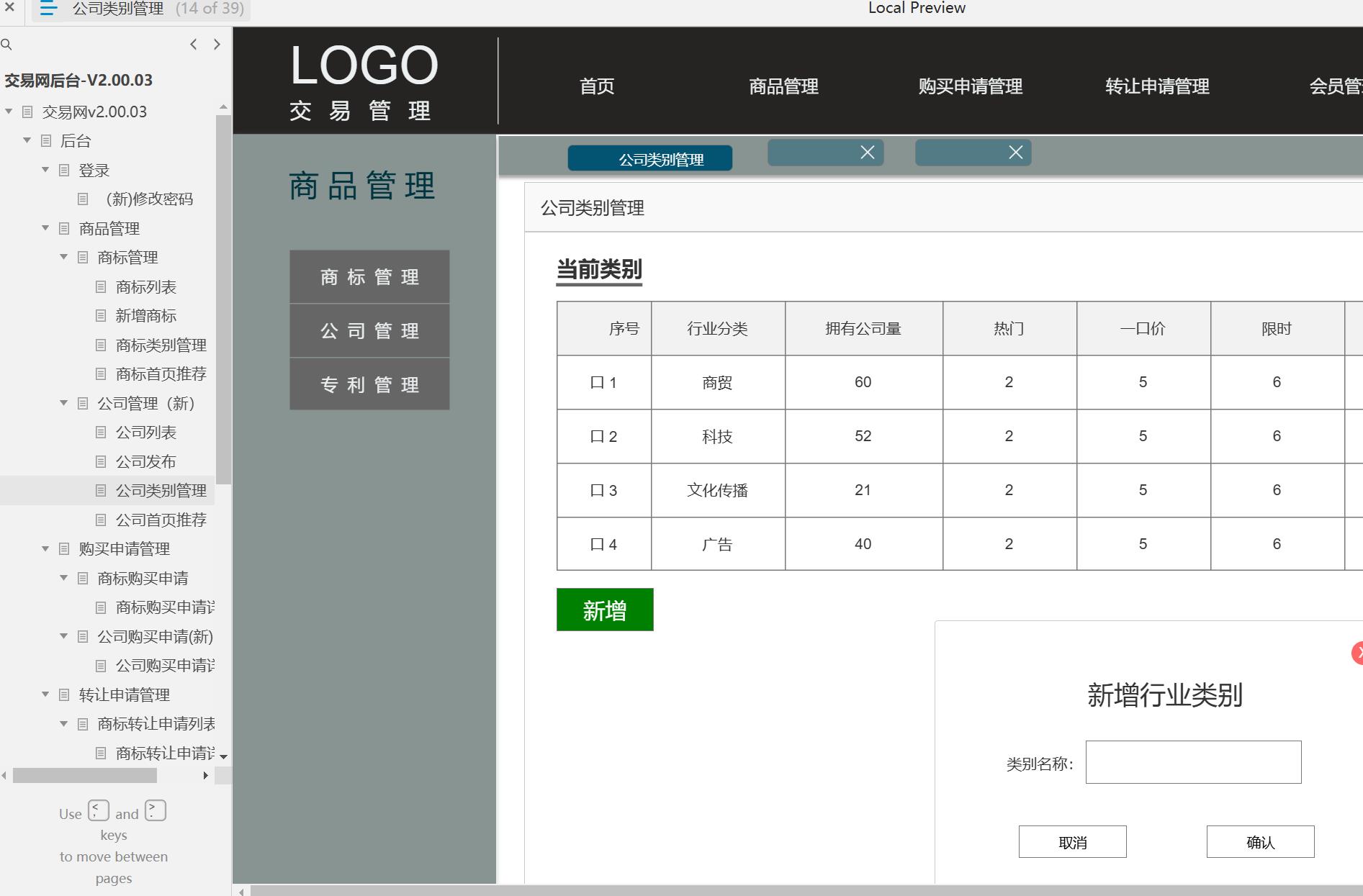Viewport: 1363px width, 896px height.
Task: Click page icon beside 公司列表
Action: pos(101,433)
